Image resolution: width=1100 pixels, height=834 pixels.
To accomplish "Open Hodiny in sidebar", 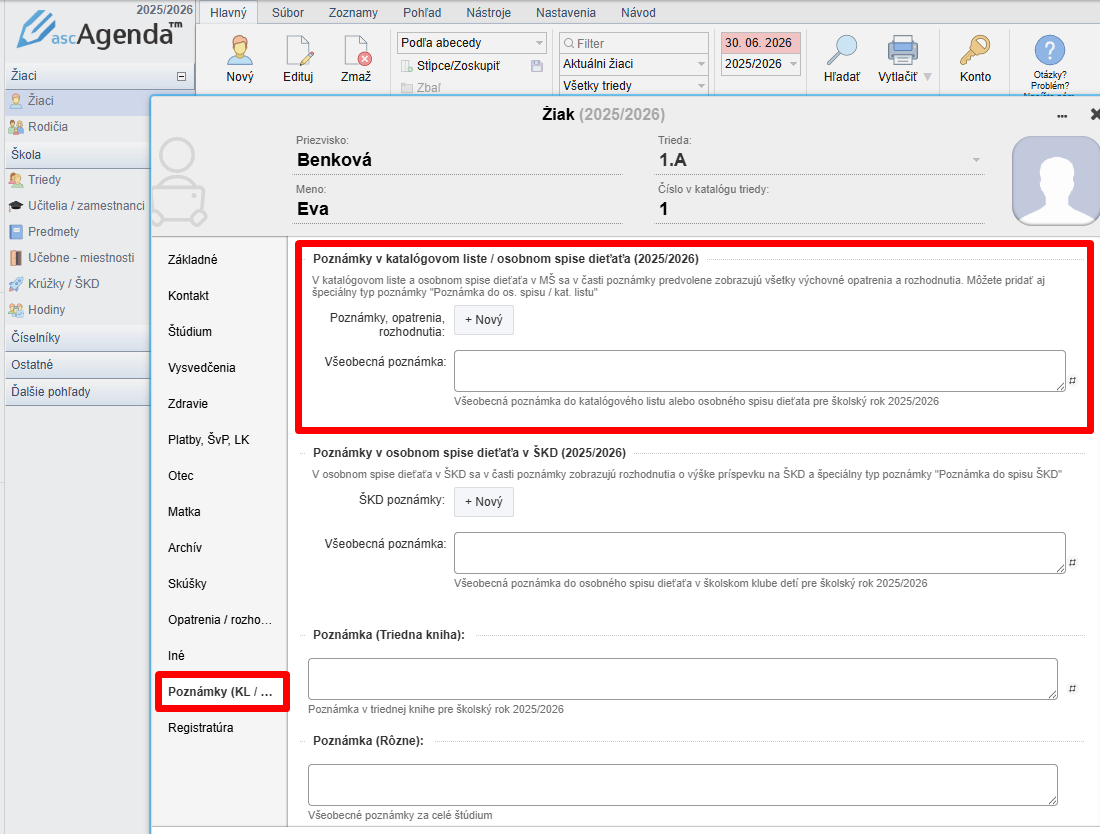I will pyautogui.click(x=77, y=310).
